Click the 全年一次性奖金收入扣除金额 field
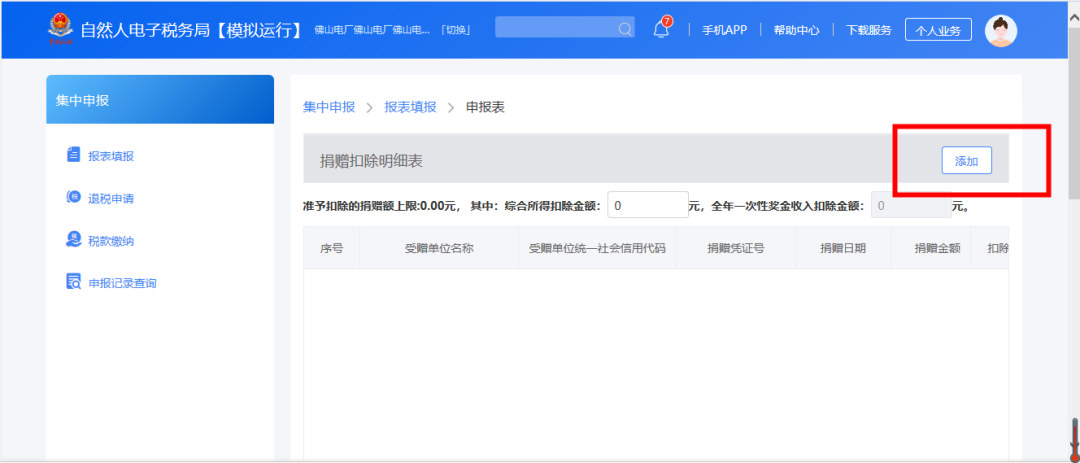1080x463 pixels. (x=911, y=205)
